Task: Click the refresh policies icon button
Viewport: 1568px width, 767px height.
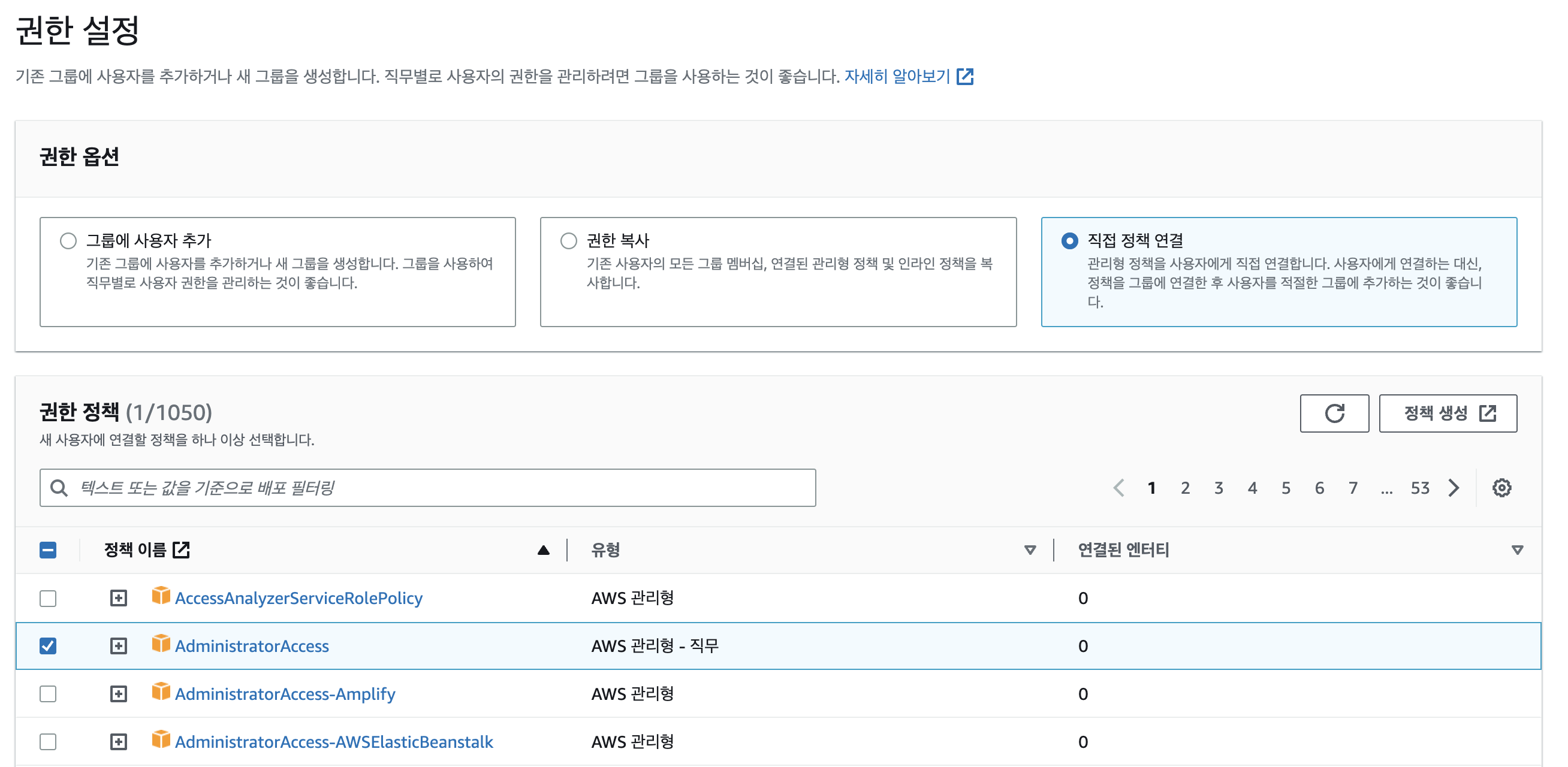Action: 1334,413
